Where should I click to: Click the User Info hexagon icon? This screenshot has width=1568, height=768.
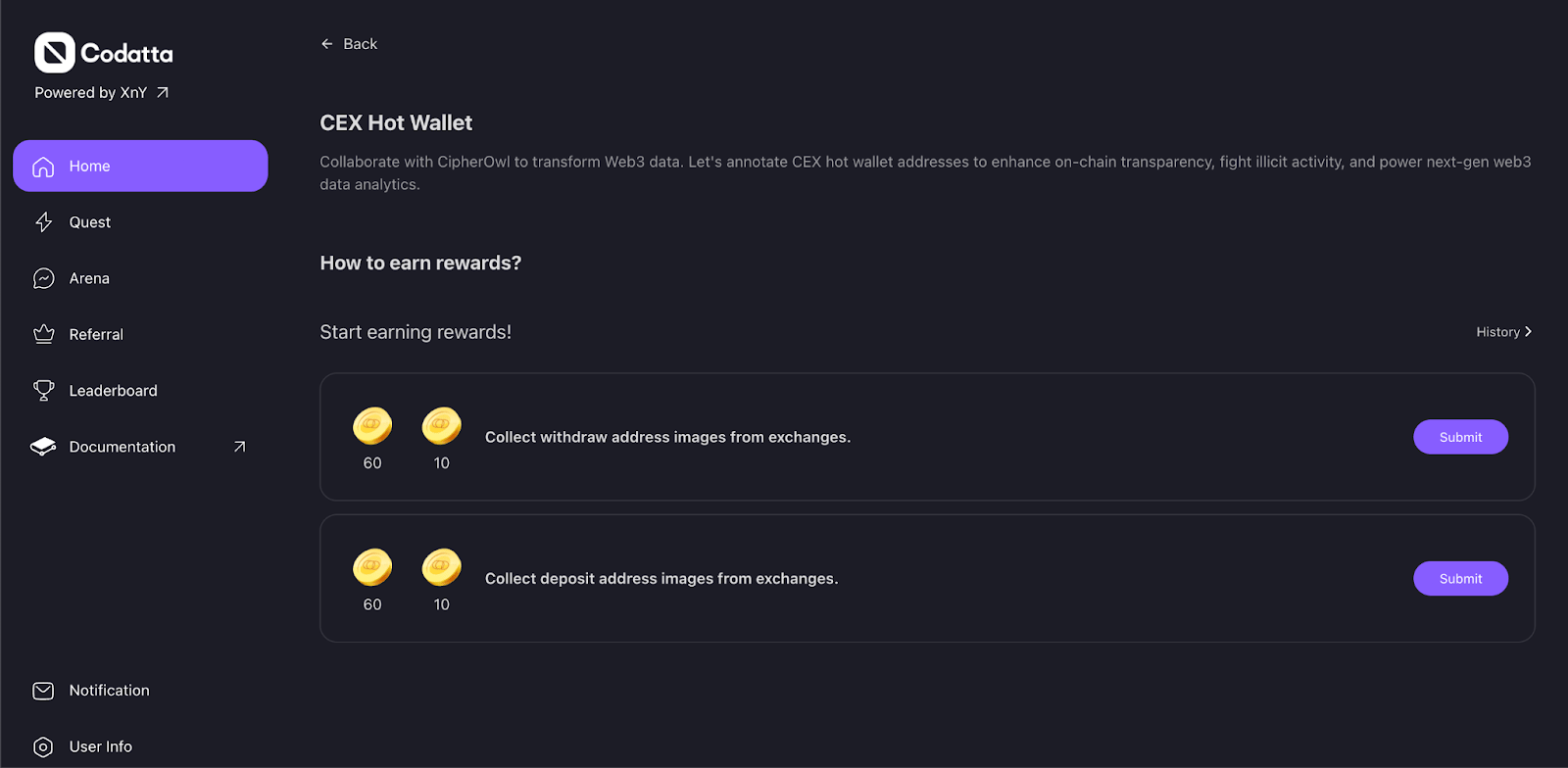(43, 746)
